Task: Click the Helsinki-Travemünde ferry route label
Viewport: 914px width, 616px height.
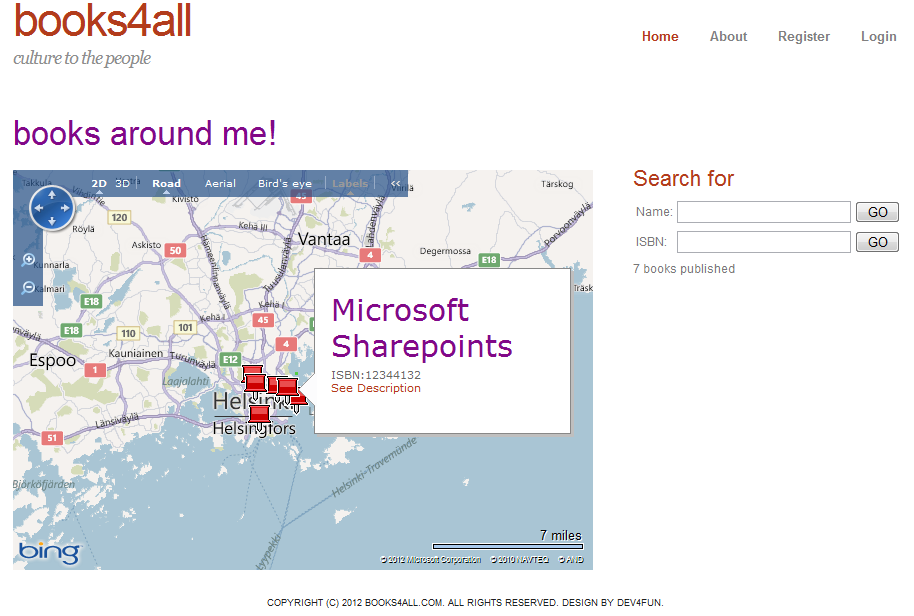Action: tap(374, 467)
